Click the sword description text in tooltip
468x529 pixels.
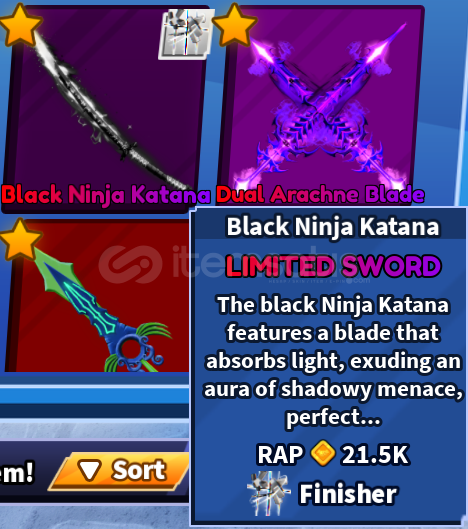tap(333, 361)
